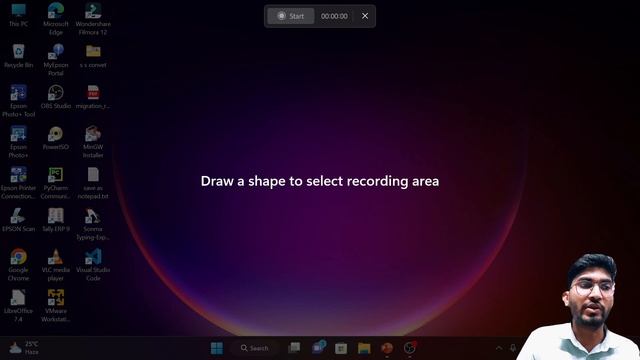640x360 pixels.
Task: Expand hidden system tray icons chevron
Action: click(x=499, y=348)
